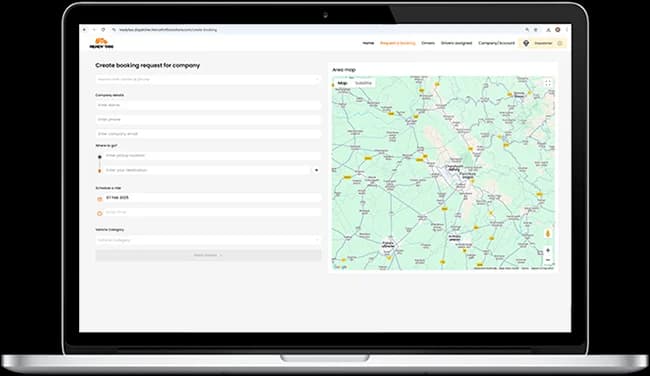Open the Drivers assigned nav item

pos(456,43)
